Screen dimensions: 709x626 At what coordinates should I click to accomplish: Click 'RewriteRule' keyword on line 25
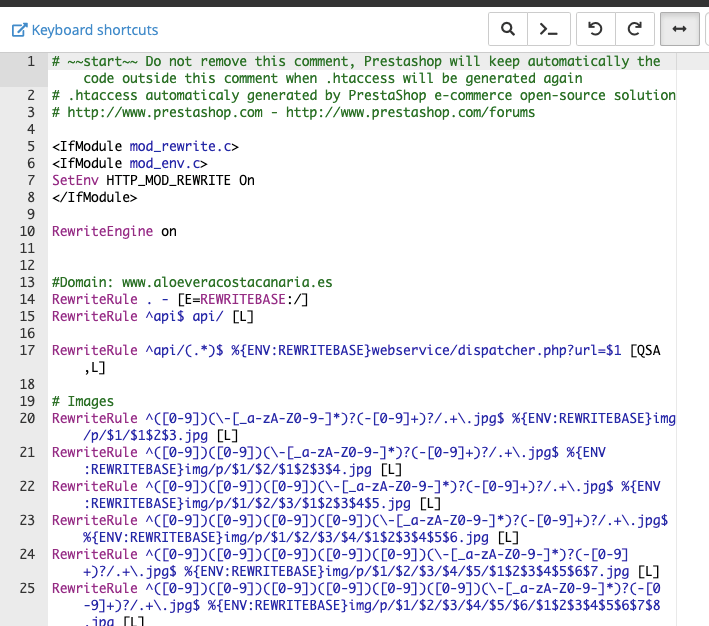(95, 588)
